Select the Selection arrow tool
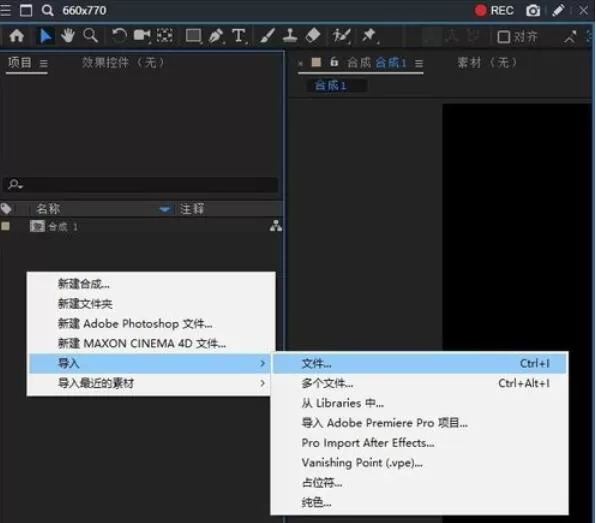 pos(45,36)
